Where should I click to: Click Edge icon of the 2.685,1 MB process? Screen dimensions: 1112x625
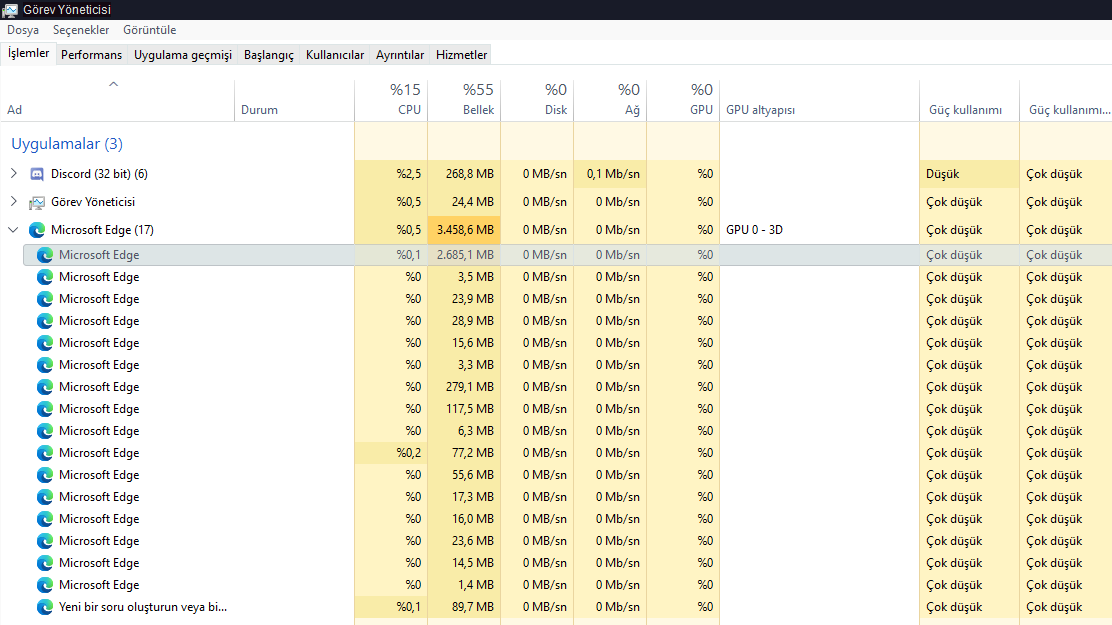(45, 255)
